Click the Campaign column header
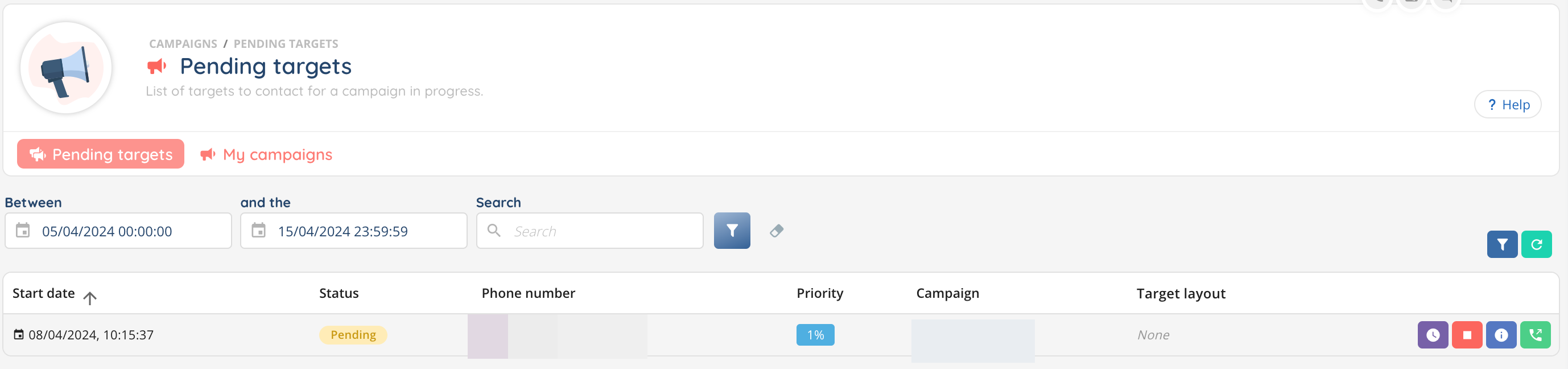 (947, 293)
